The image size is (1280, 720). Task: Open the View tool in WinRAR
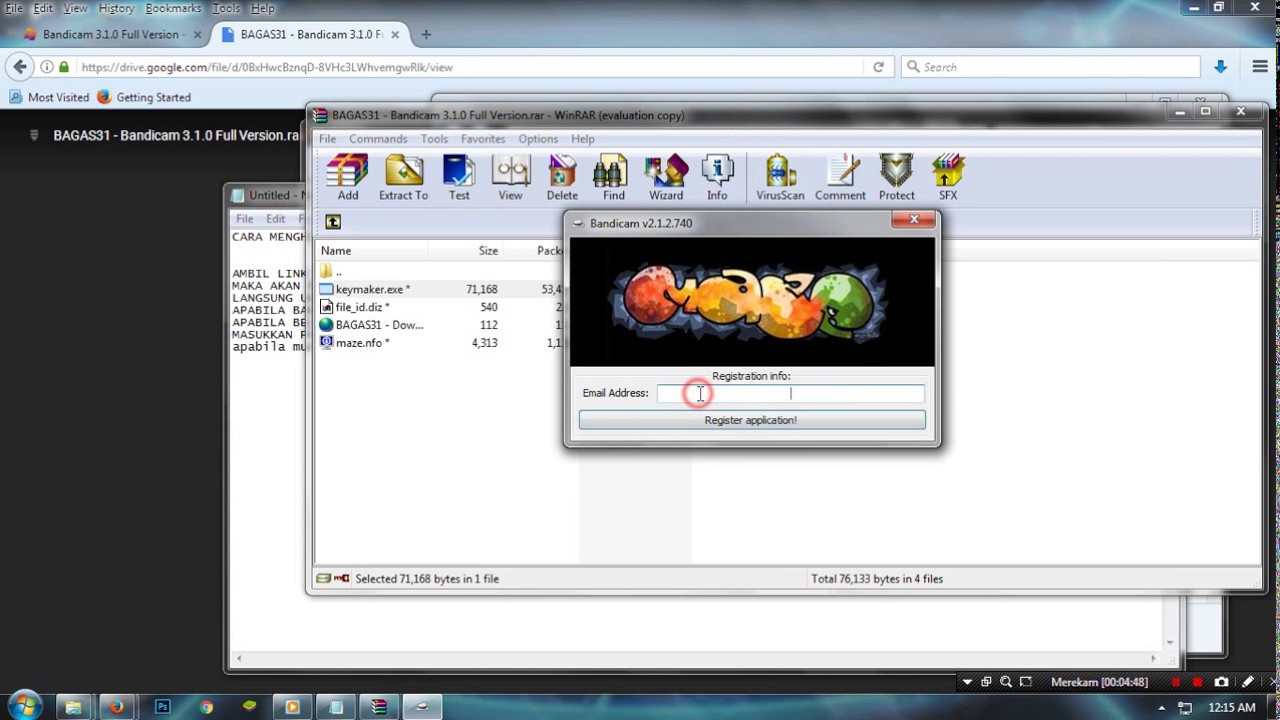(x=510, y=178)
